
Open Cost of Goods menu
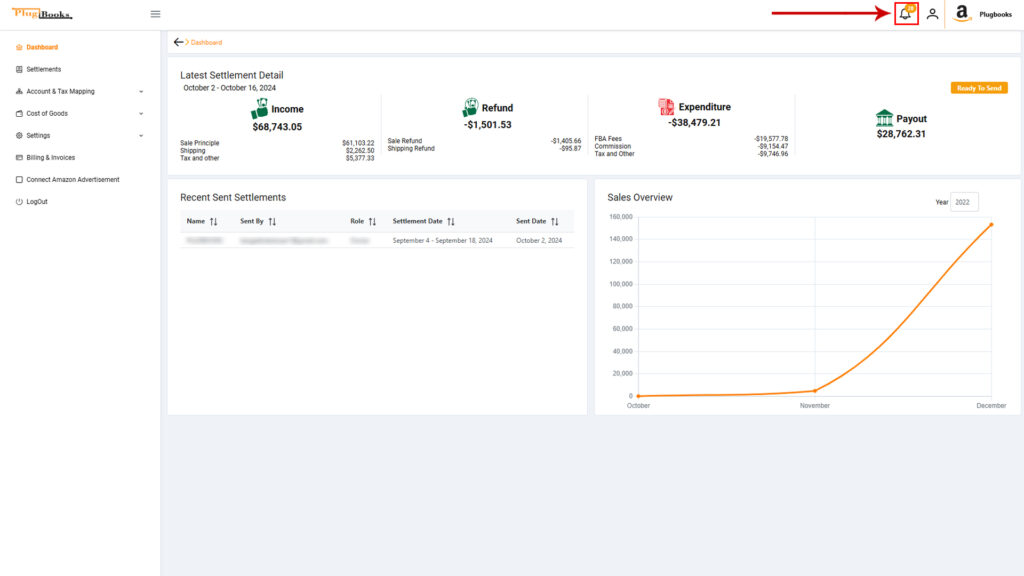pos(47,114)
